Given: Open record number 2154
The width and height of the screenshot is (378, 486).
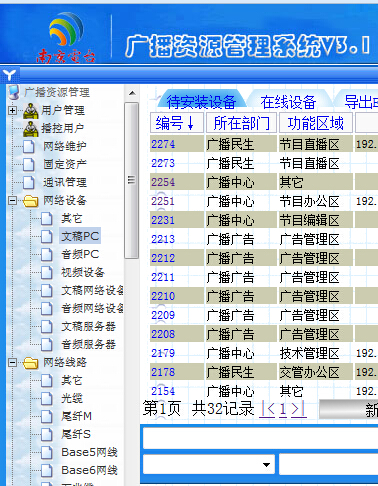Looking at the screenshot, I should tap(163, 391).
